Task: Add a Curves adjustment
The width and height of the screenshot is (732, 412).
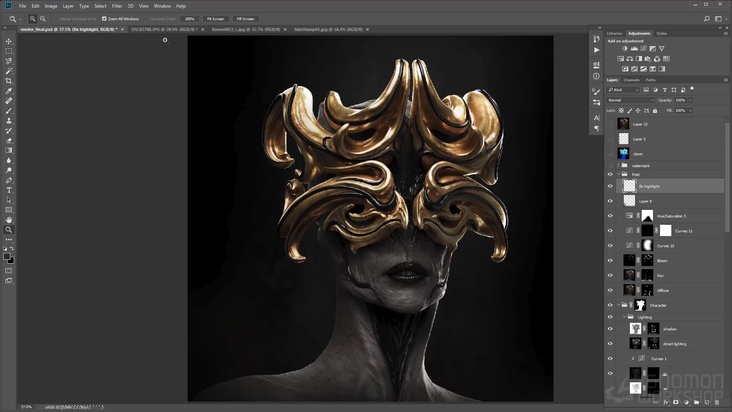Action: (x=643, y=49)
